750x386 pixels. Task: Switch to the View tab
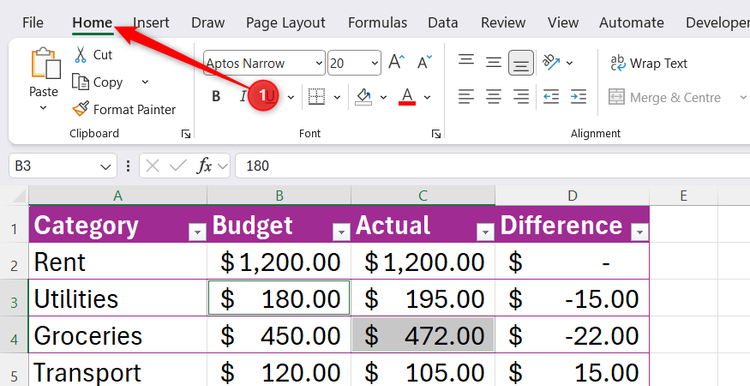pos(563,22)
